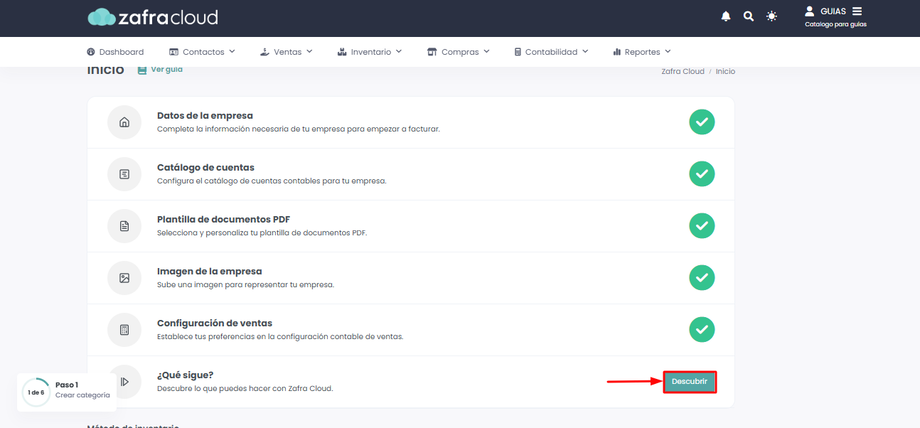Click the Imagen de la empresa picture icon
This screenshot has width=920, height=428.
coord(124,278)
